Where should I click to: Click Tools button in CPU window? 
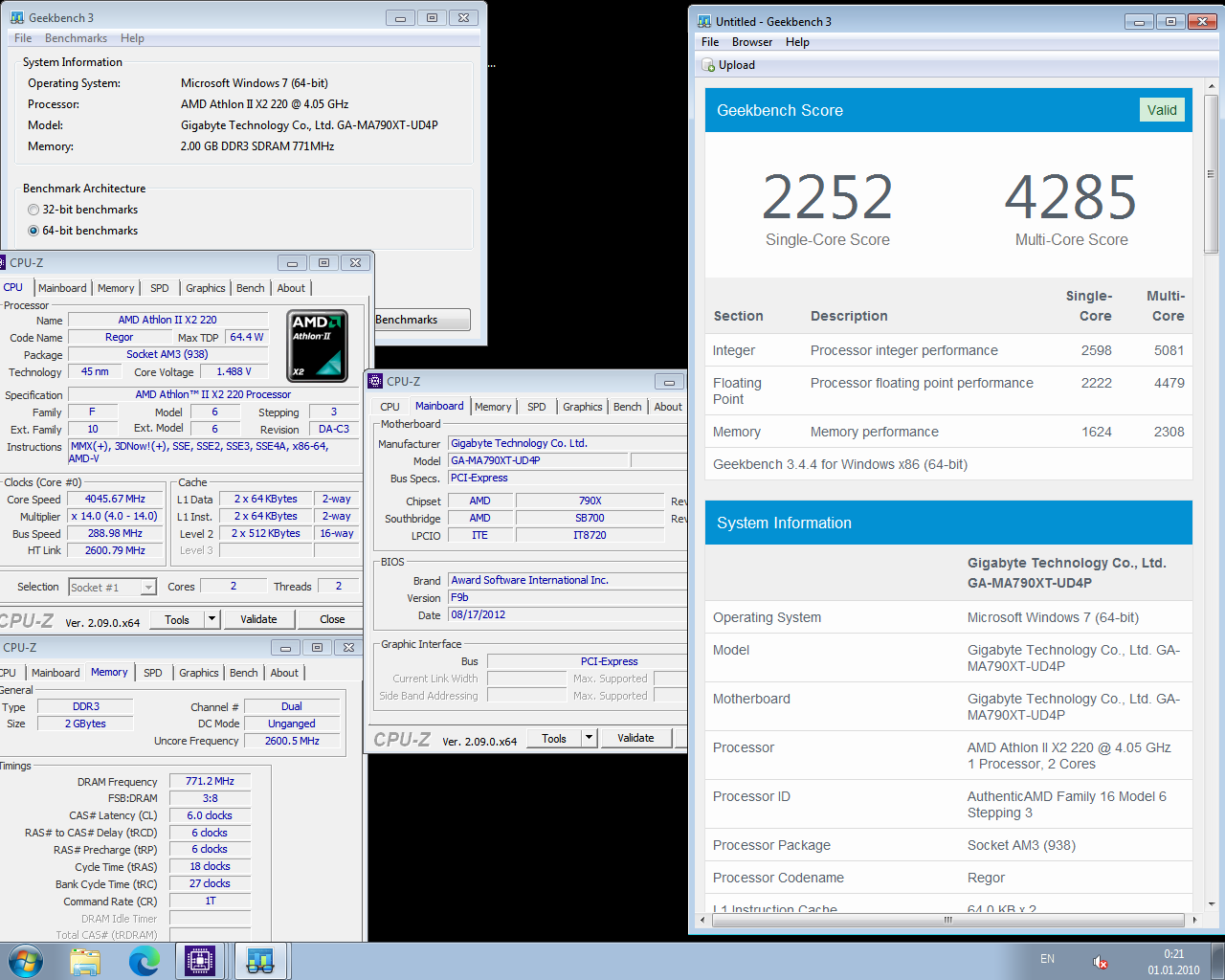(x=177, y=619)
